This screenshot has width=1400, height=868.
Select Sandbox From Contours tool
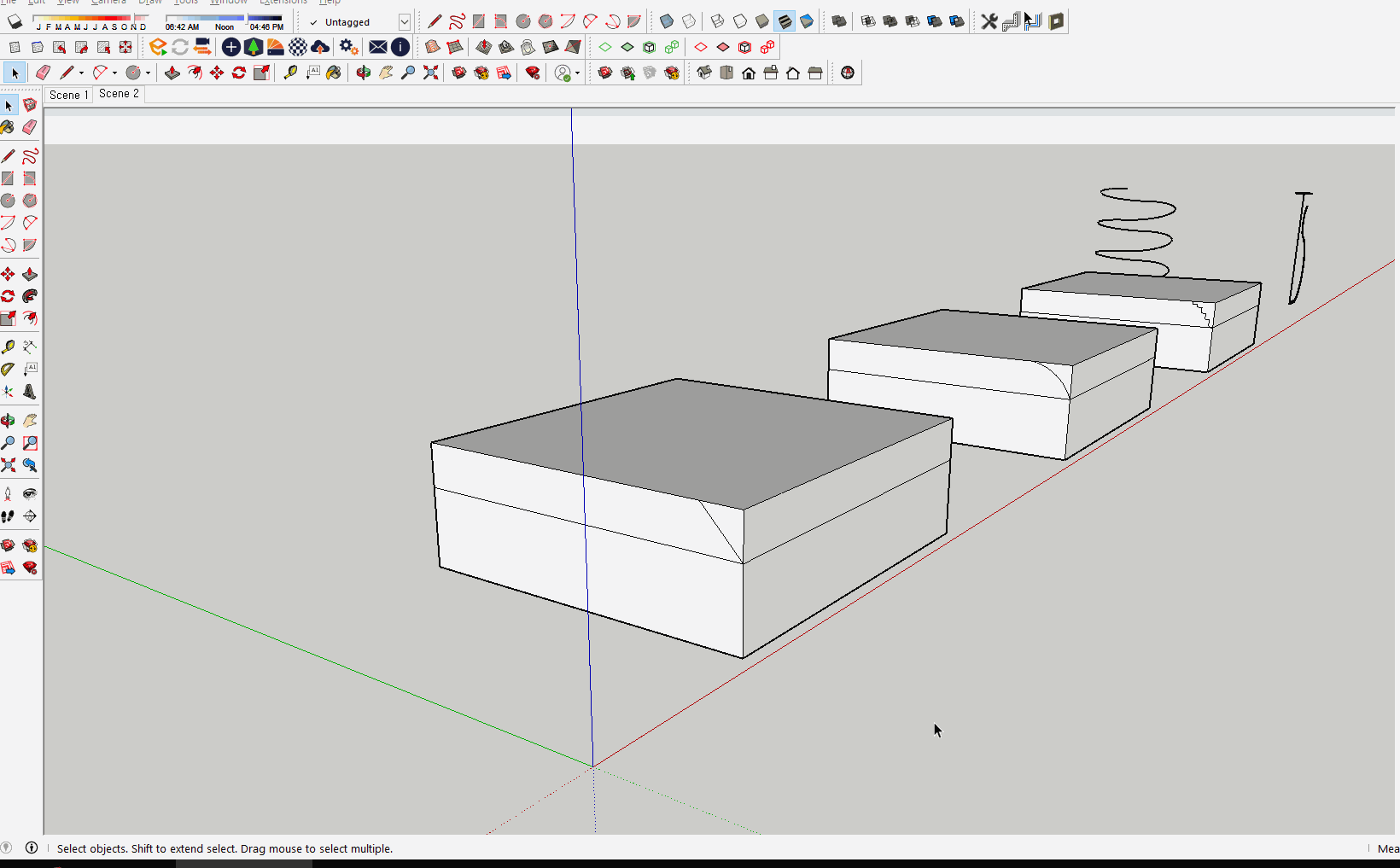(433, 47)
